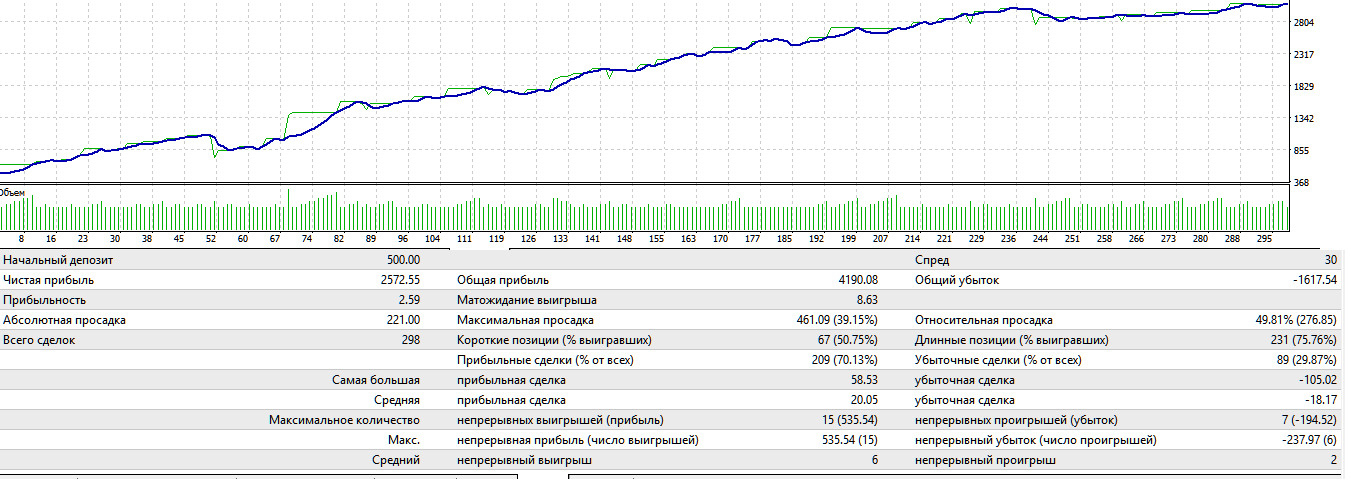Click the 'Максимальное количество' row header
The height and width of the screenshot is (486, 1351).
pyautogui.click(x=345, y=420)
